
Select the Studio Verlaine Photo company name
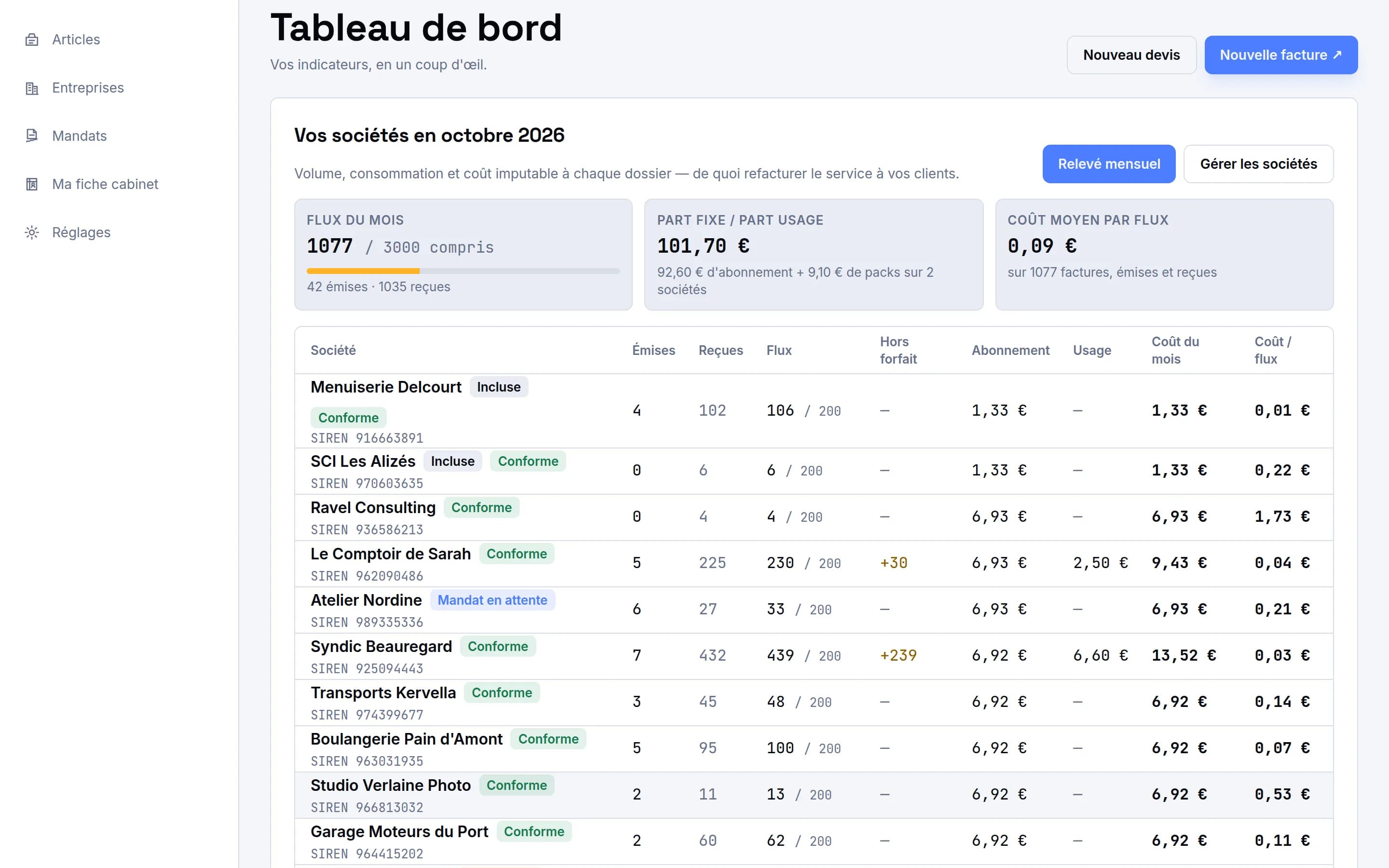pos(390,786)
